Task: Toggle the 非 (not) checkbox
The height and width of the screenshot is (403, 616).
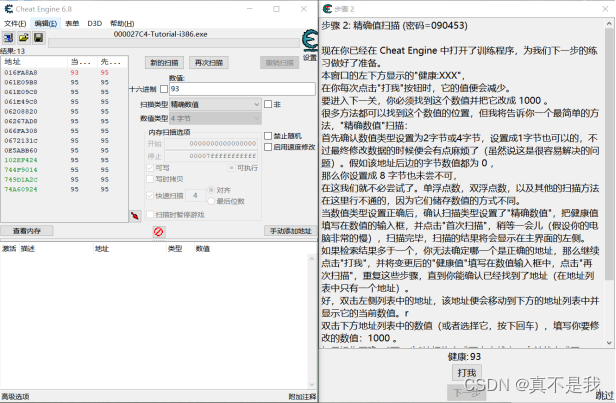Action: click(x=268, y=104)
